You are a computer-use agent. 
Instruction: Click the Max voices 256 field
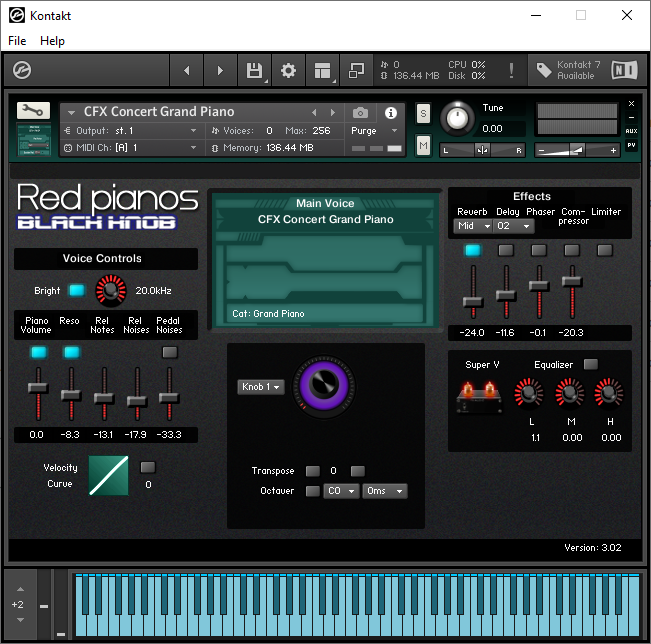point(321,131)
